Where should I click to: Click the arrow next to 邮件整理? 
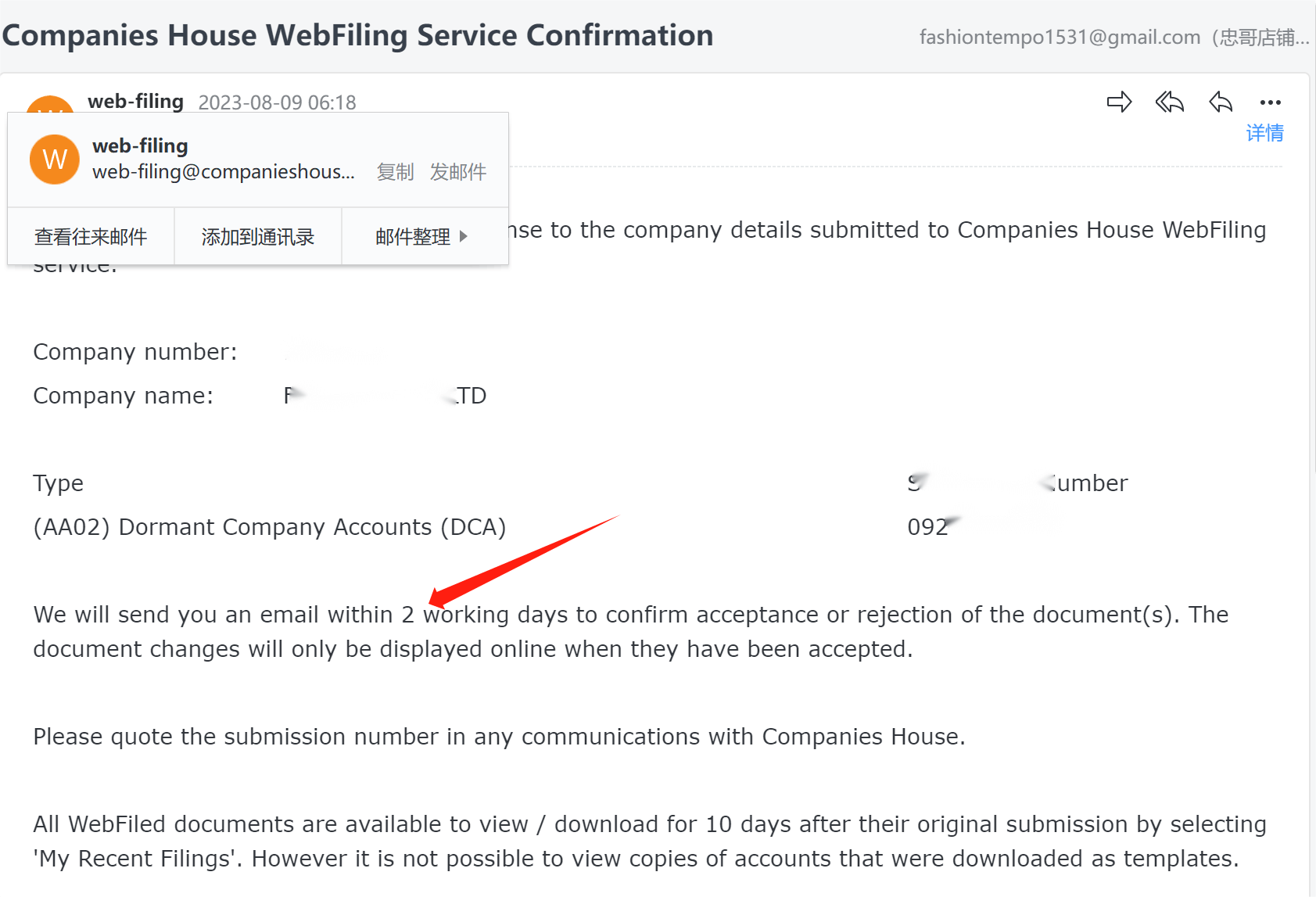464,236
